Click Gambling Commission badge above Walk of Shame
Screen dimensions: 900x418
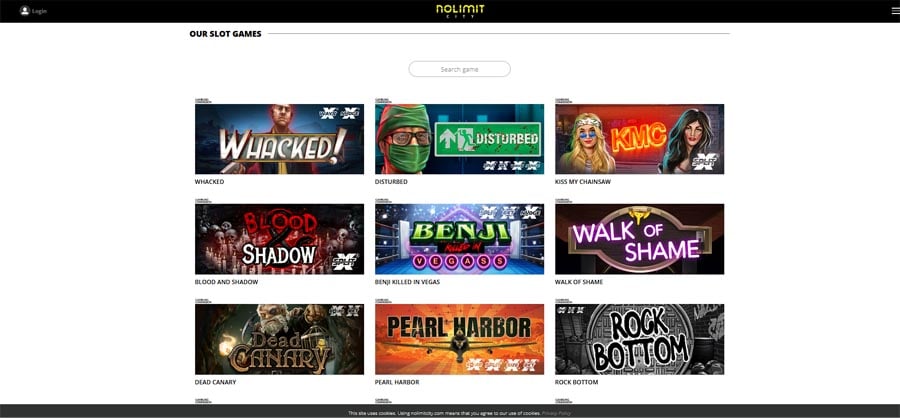[x=564, y=200]
